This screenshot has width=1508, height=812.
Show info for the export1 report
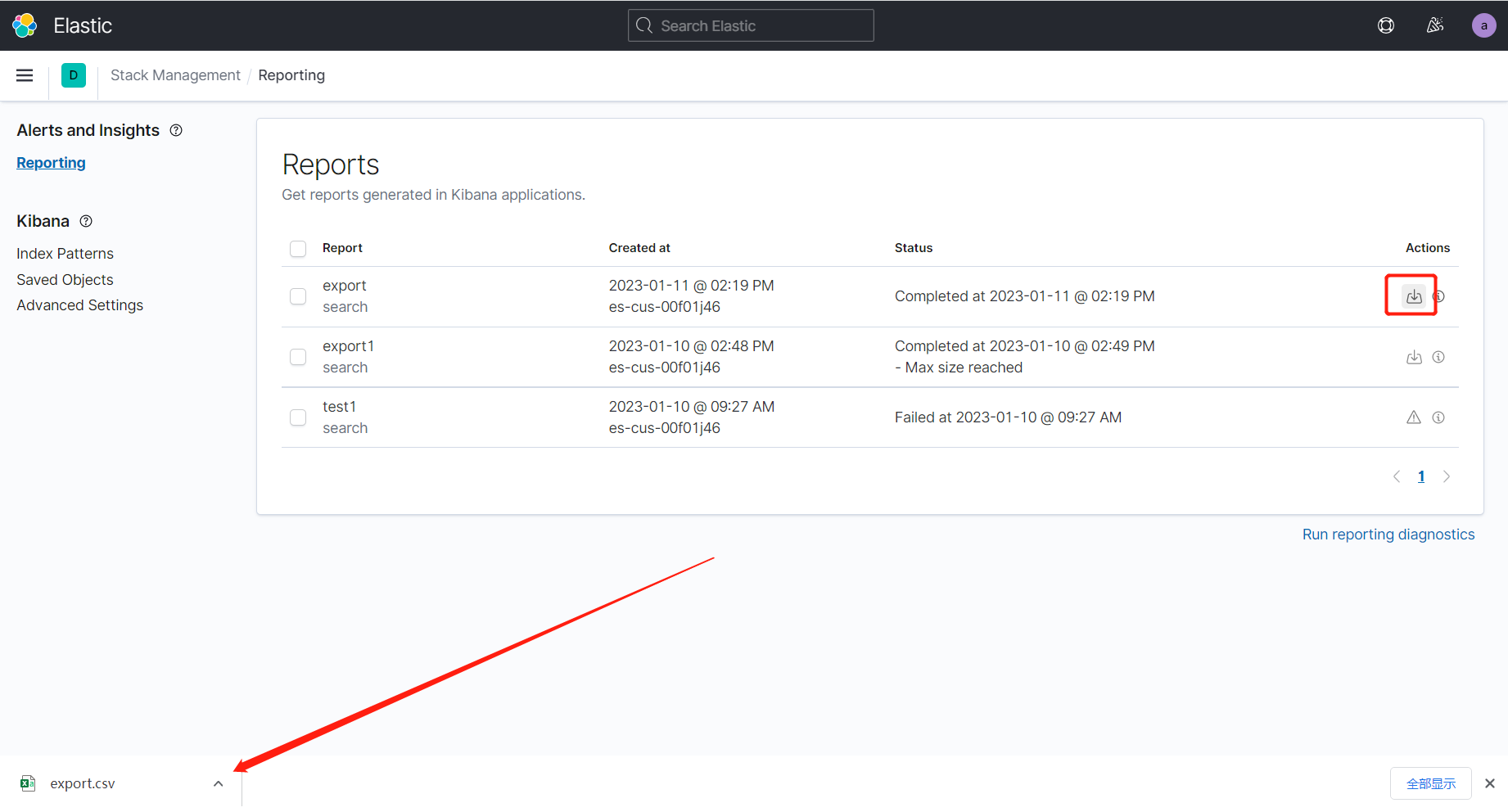(1438, 357)
